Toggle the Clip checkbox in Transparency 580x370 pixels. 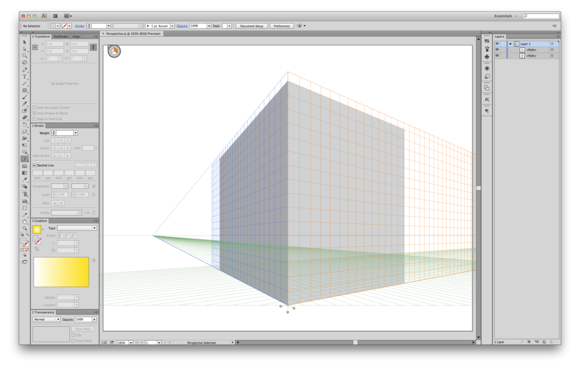(x=73, y=335)
